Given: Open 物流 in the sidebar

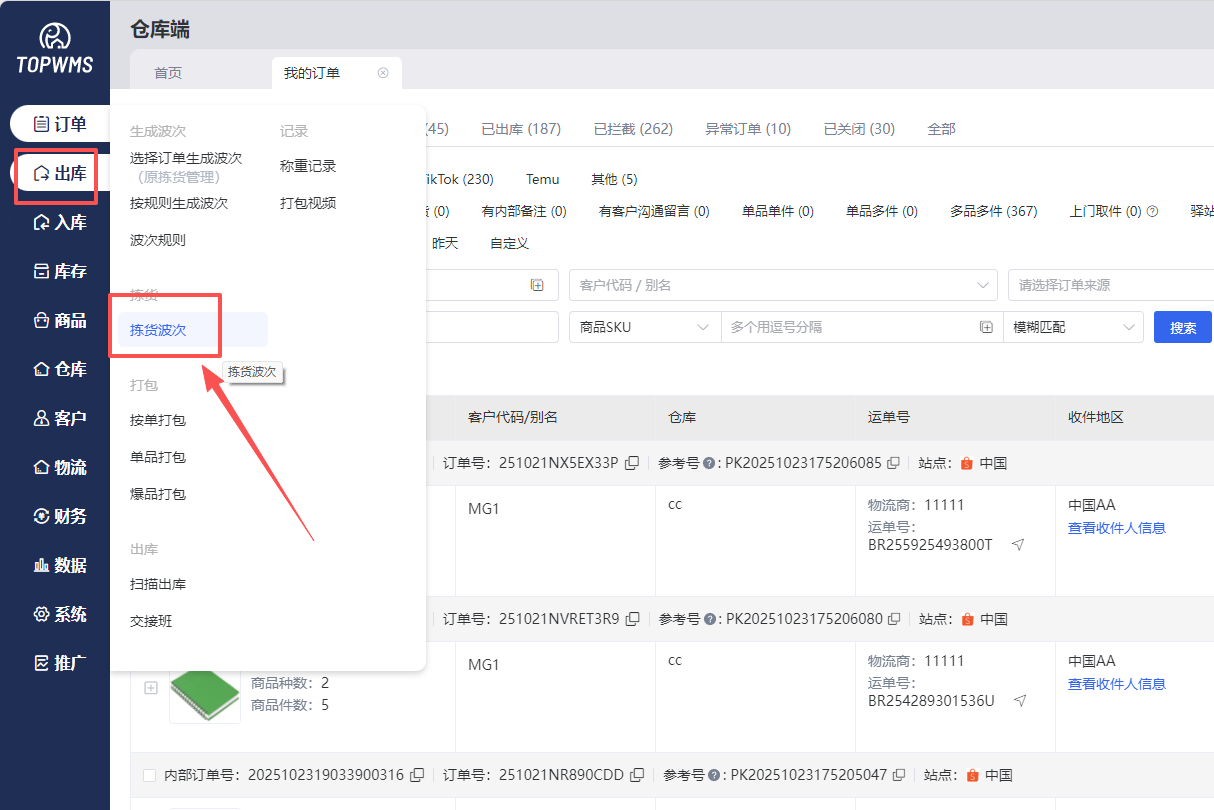Looking at the screenshot, I should click(60, 467).
